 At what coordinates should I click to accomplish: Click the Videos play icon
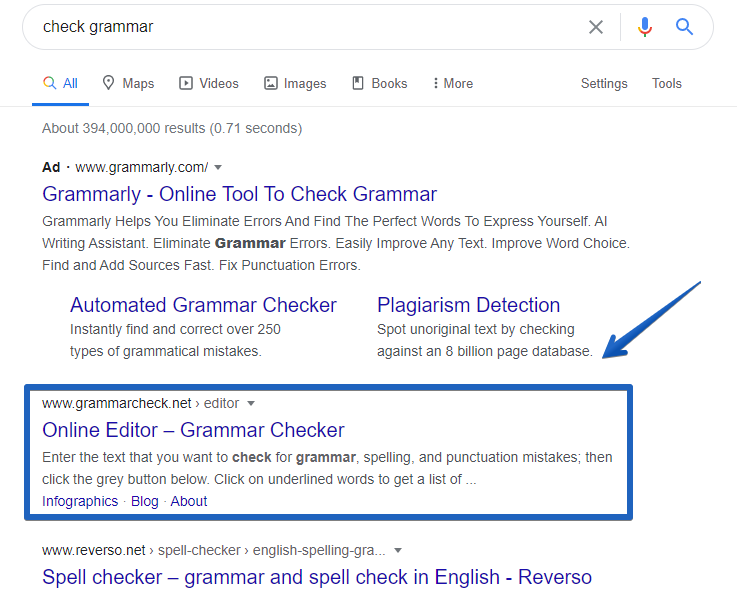186,83
